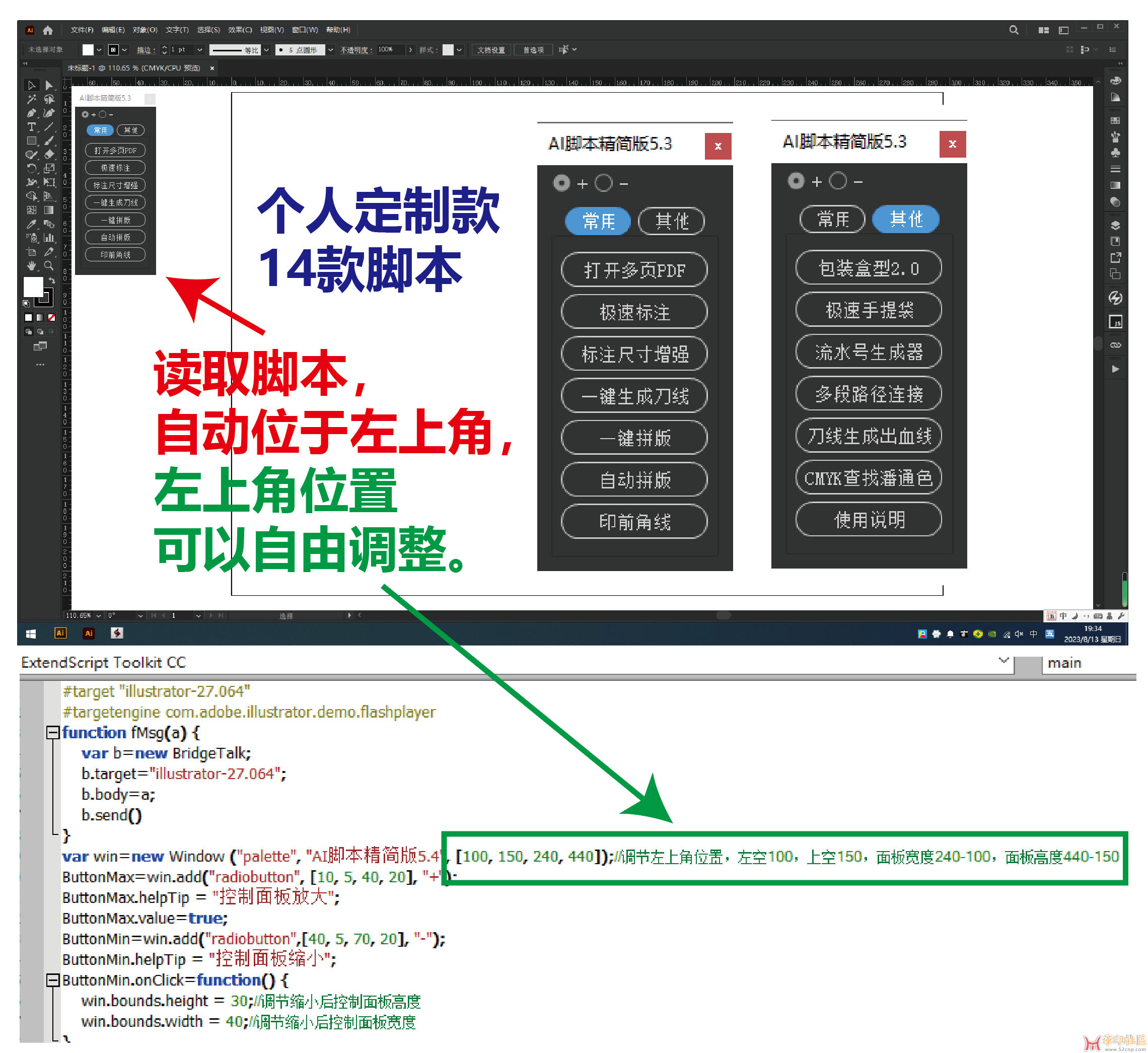This screenshot has width=1148, height=1053.
Task: Open the 文件(F) menu
Action: (82, 30)
